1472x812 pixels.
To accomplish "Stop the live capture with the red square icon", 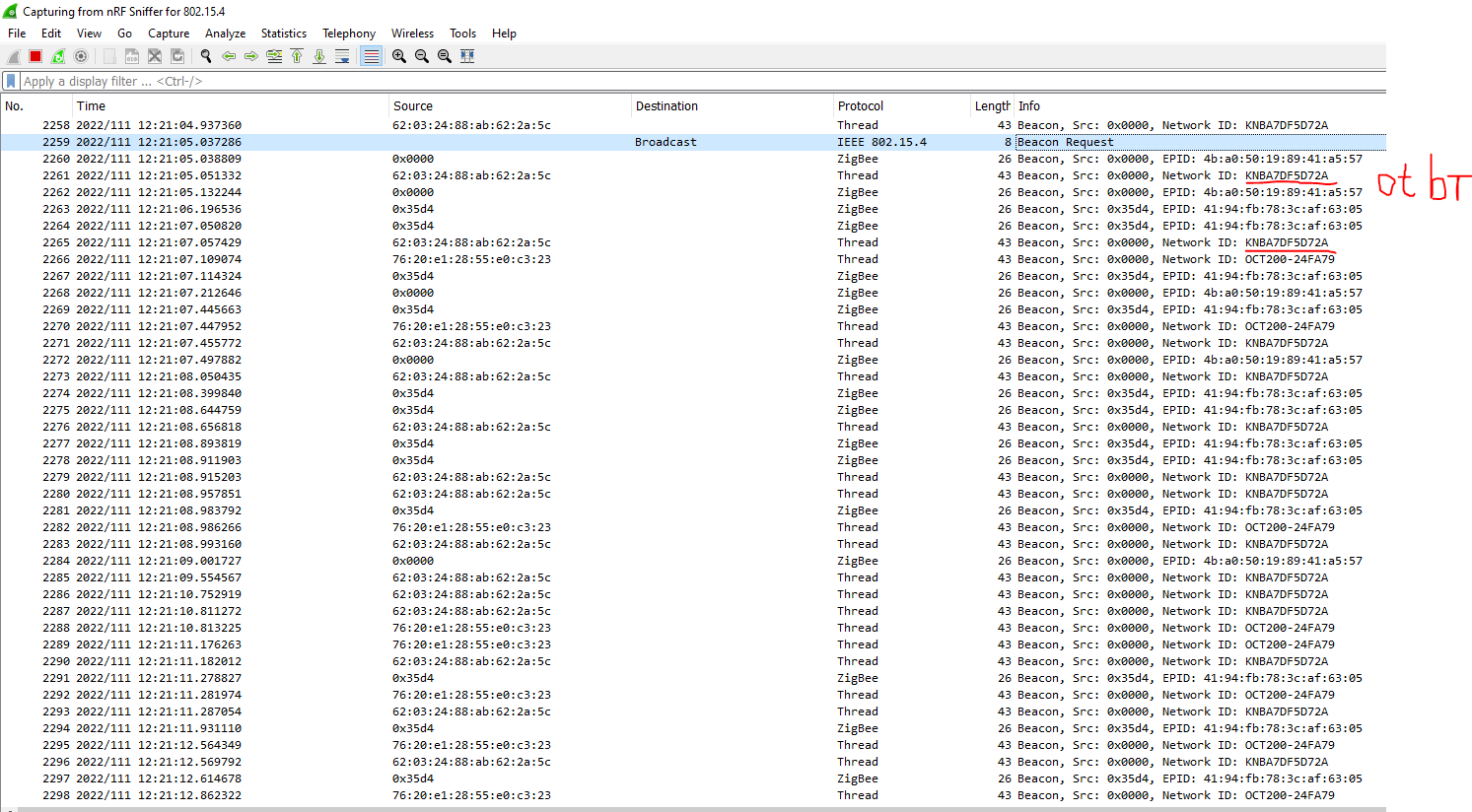I will [35, 56].
